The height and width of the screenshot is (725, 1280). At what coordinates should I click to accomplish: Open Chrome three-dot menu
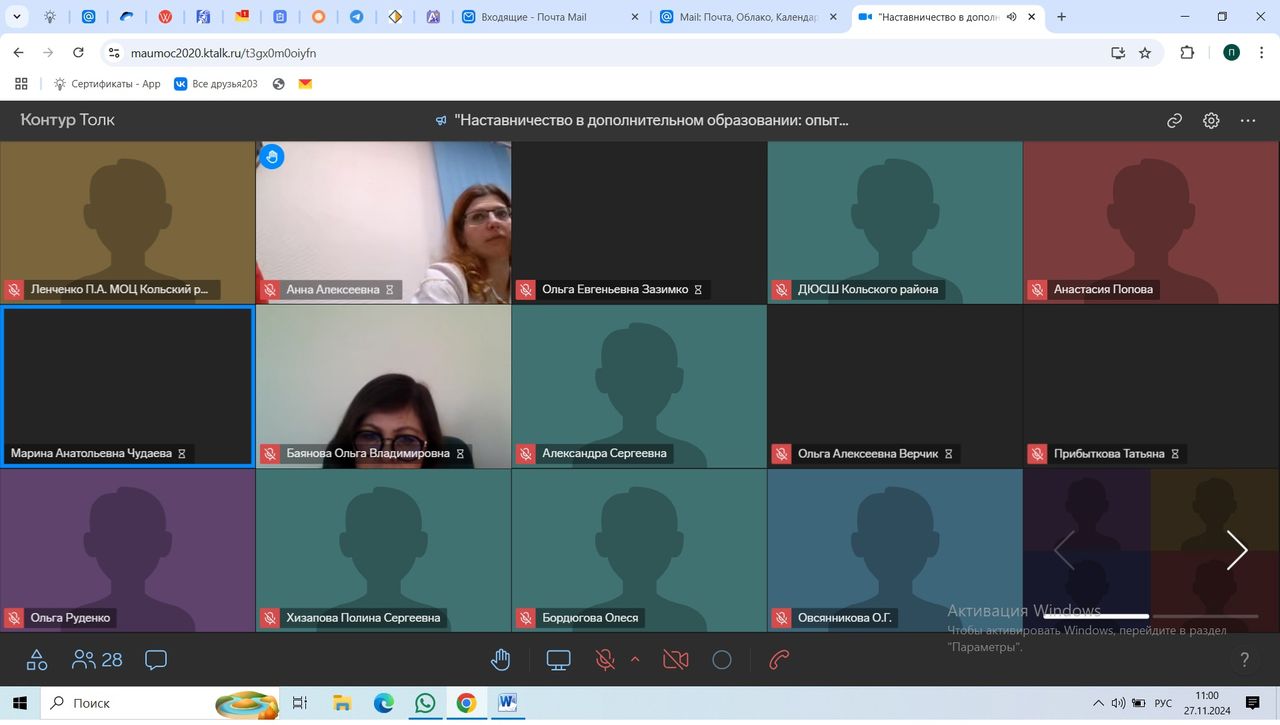1262,53
